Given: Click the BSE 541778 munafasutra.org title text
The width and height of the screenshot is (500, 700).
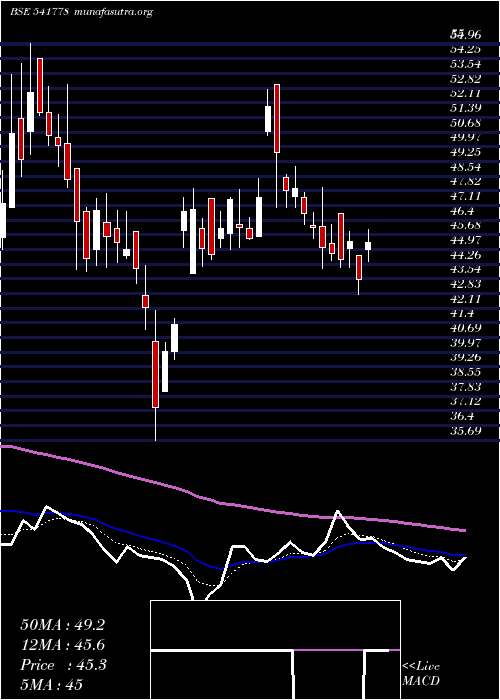Looking at the screenshot, I should [x=81, y=12].
